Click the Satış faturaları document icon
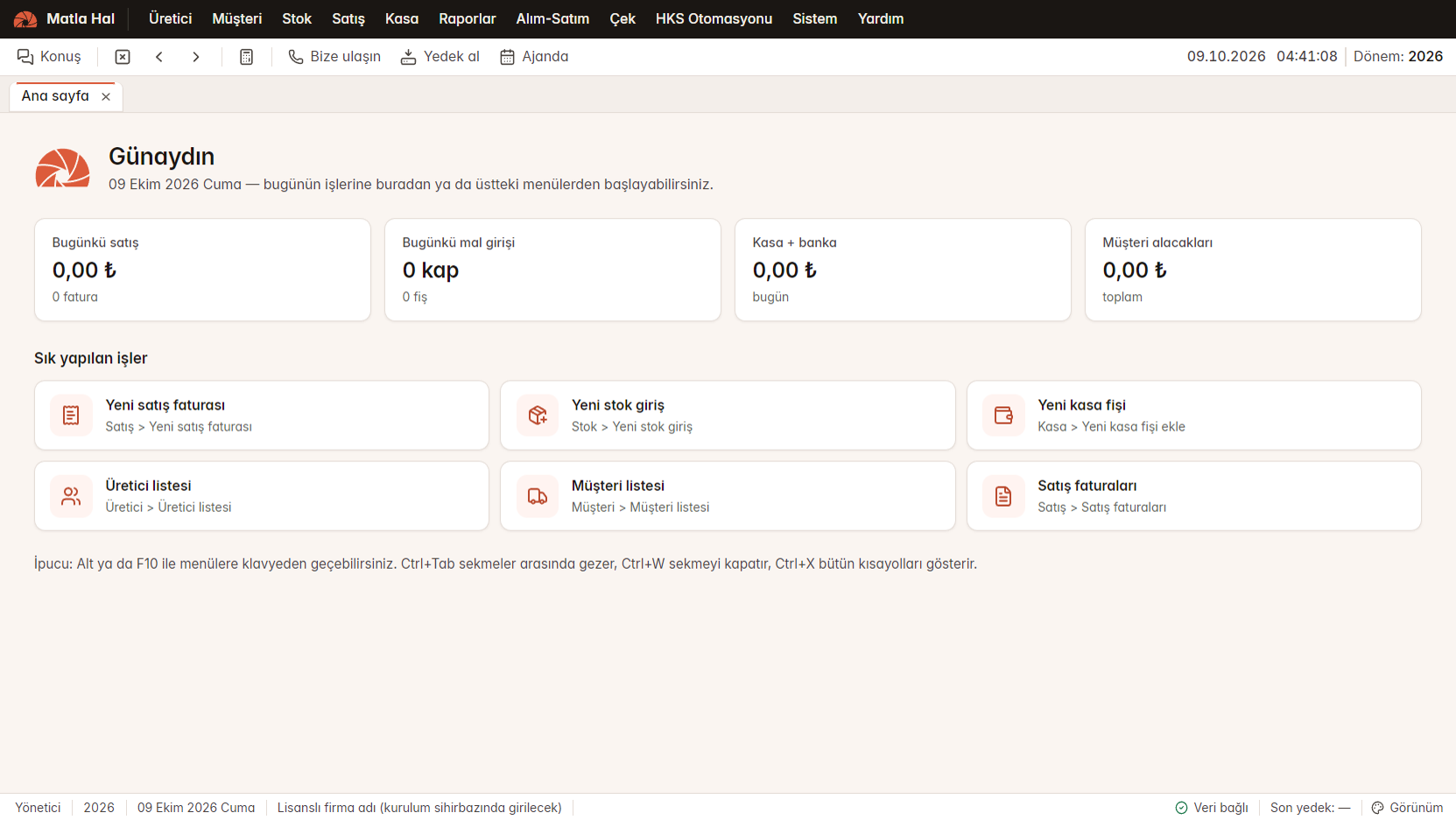 click(1003, 496)
